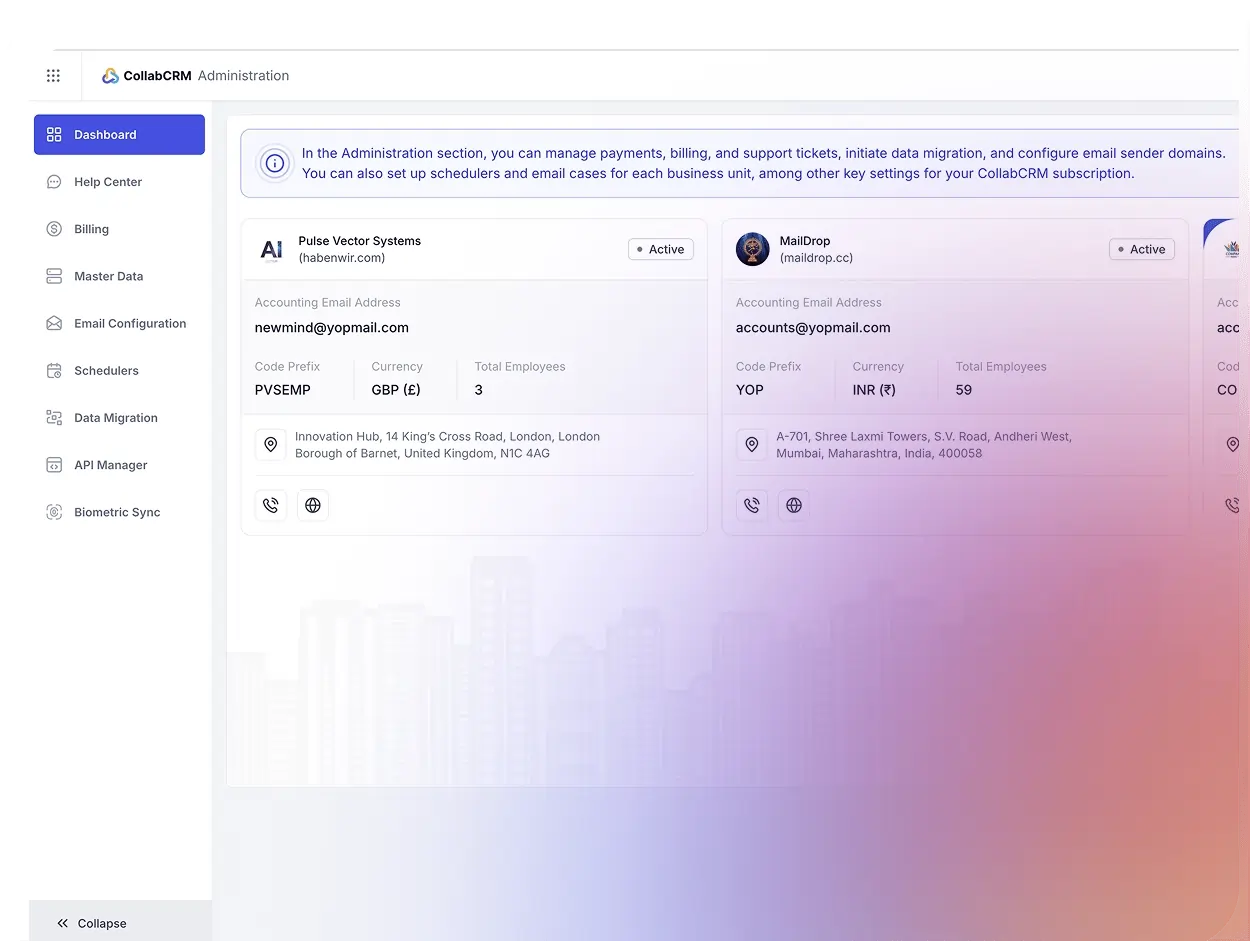Click phone icon on MailDrop card

[x=752, y=505]
